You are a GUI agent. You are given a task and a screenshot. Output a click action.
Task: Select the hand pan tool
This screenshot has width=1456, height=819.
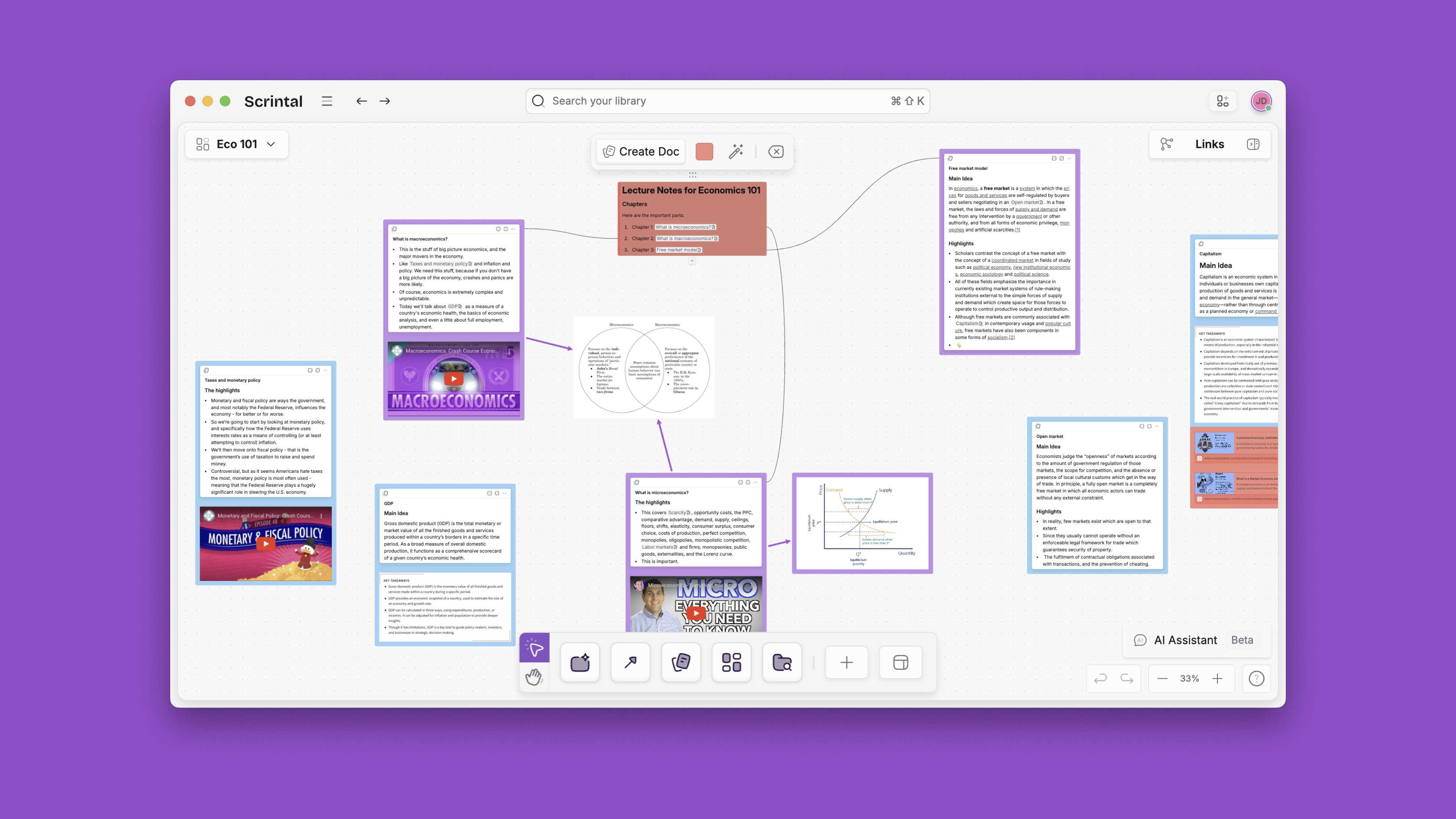tap(534, 676)
